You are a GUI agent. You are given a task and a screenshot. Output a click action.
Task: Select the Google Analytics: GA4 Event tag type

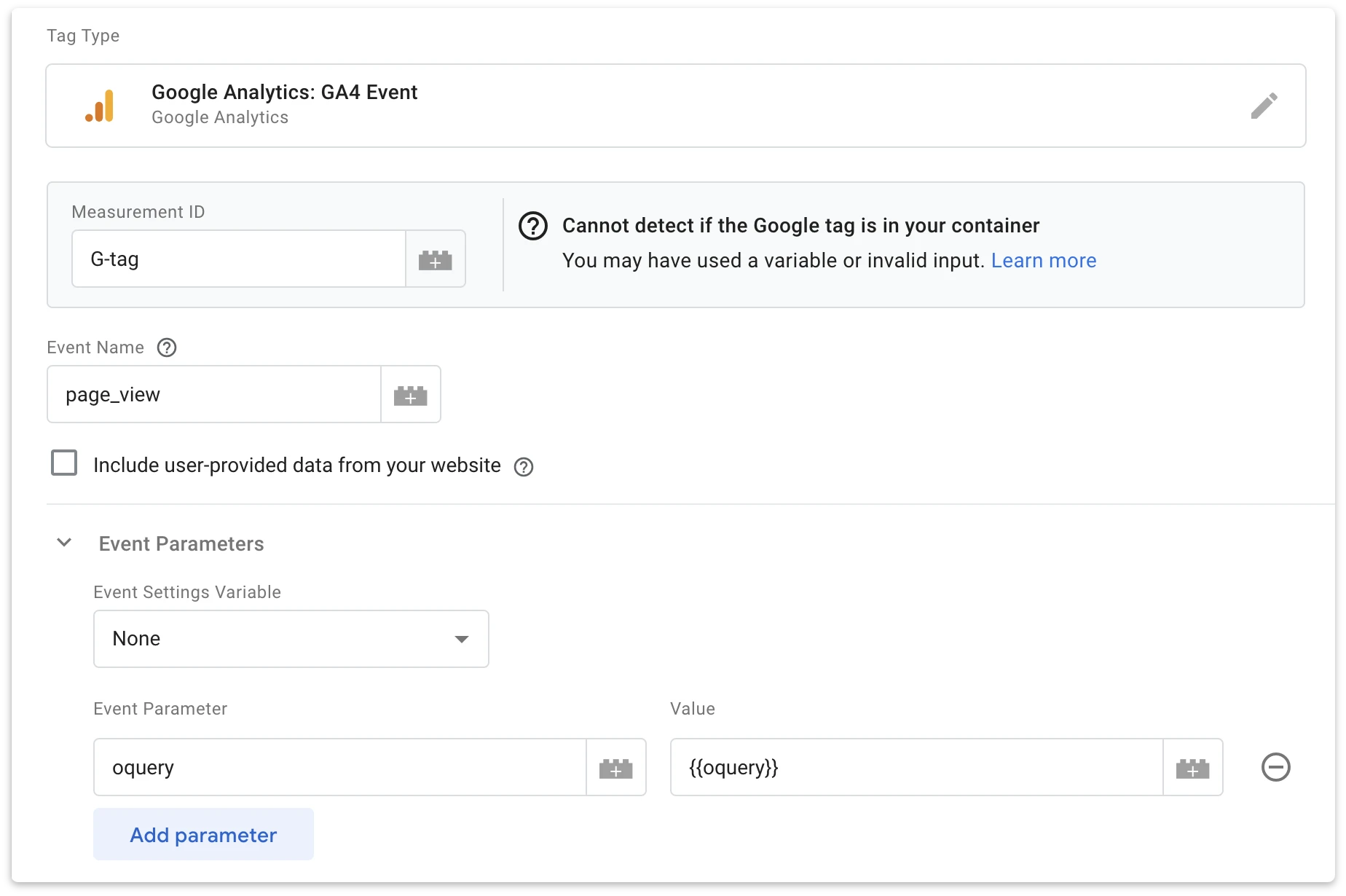676,106
